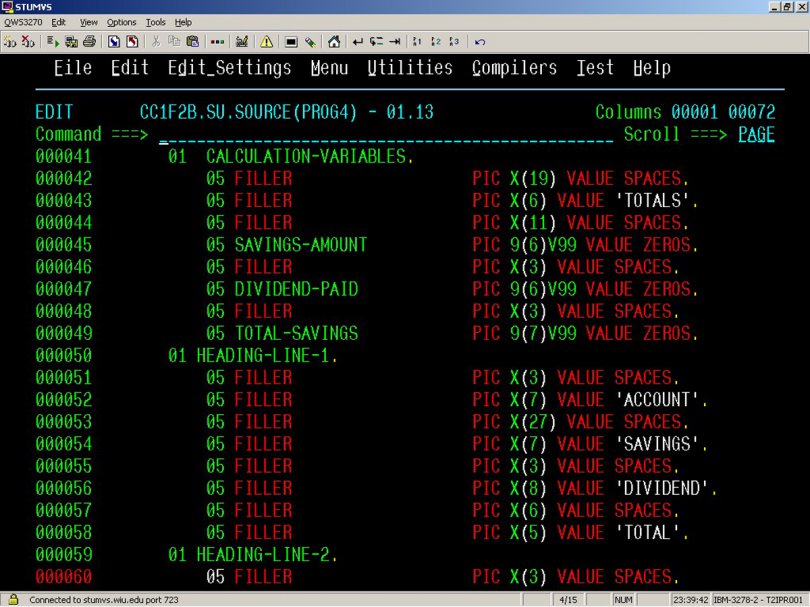The width and height of the screenshot is (810, 607).
Task: Click the black screen icon in toolbar
Action: coord(291,42)
